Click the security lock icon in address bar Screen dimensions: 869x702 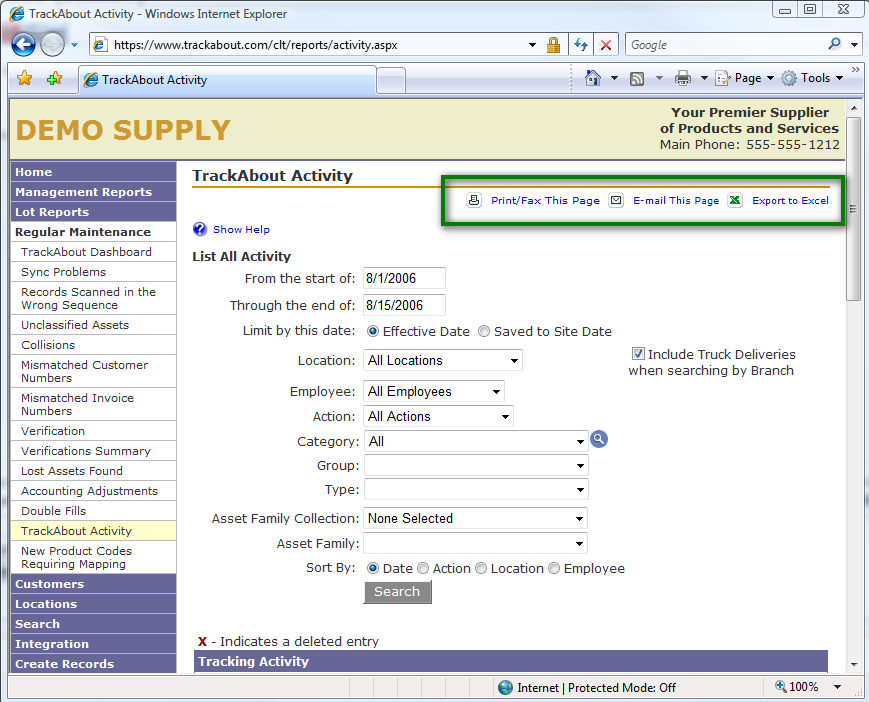[x=553, y=45]
